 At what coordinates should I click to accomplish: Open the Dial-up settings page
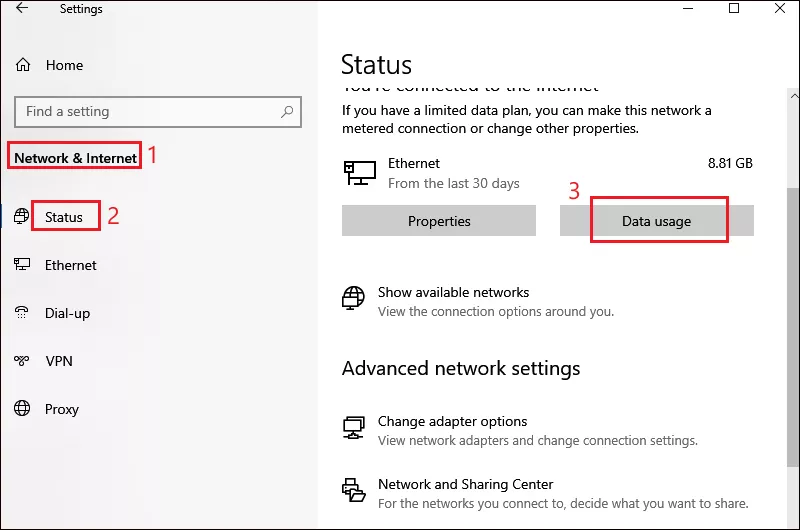pyautogui.click(x=67, y=313)
